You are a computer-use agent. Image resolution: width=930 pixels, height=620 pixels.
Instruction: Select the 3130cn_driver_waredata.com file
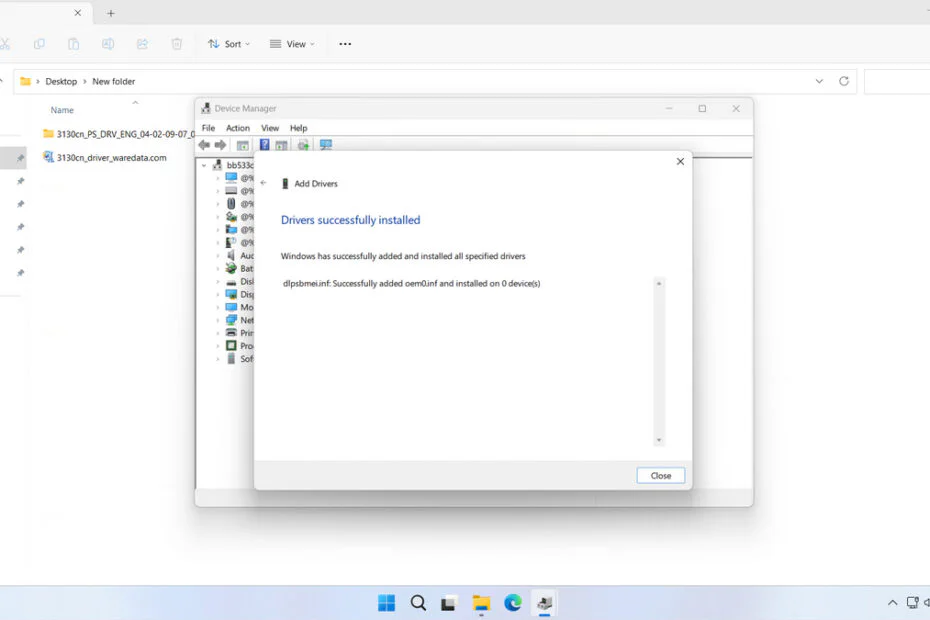click(111, 157)
